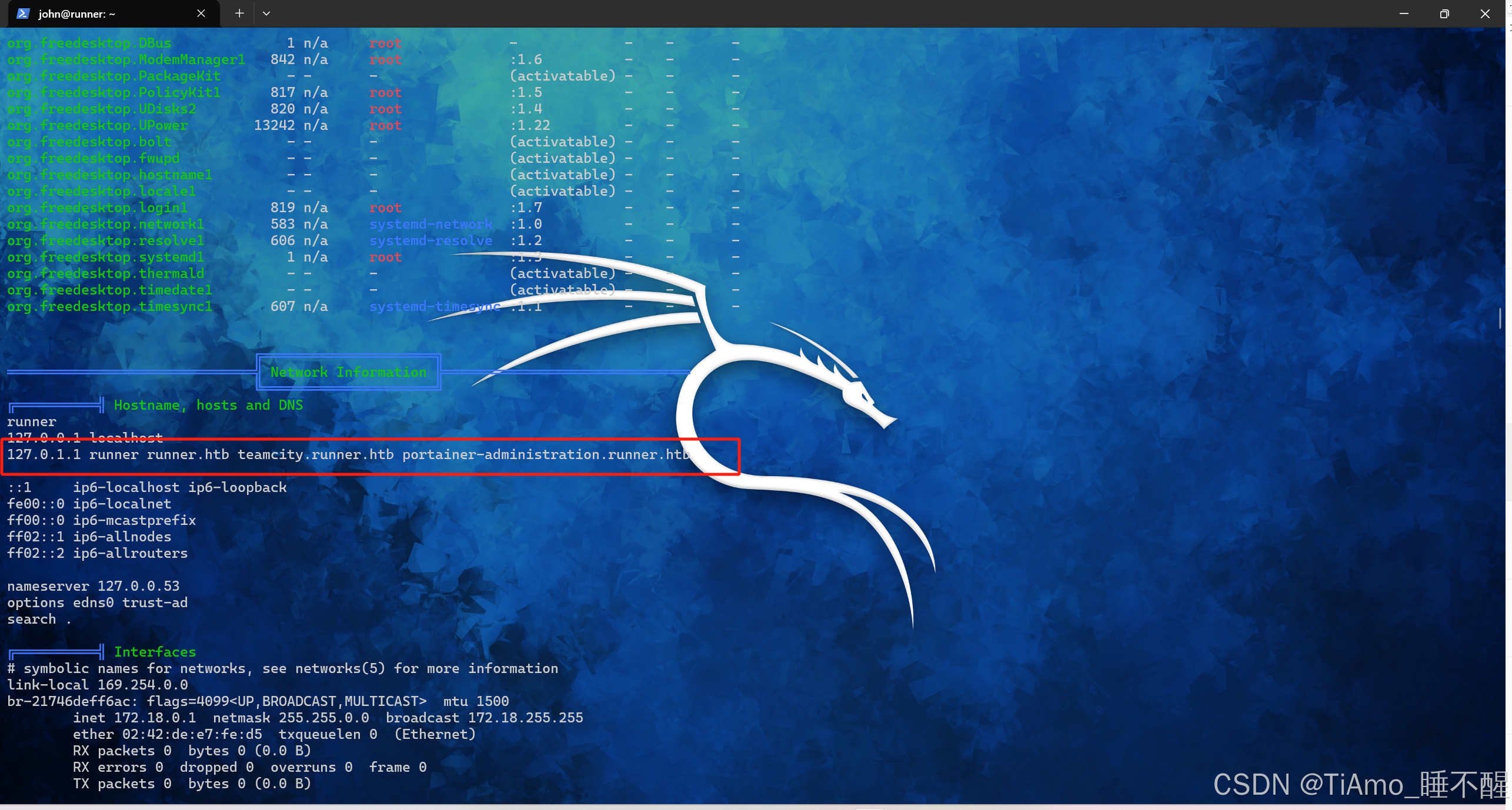Click 'inet 172.18.0.1' address
Viewport: 1512px width, 810px height.
tap(135, 718)
